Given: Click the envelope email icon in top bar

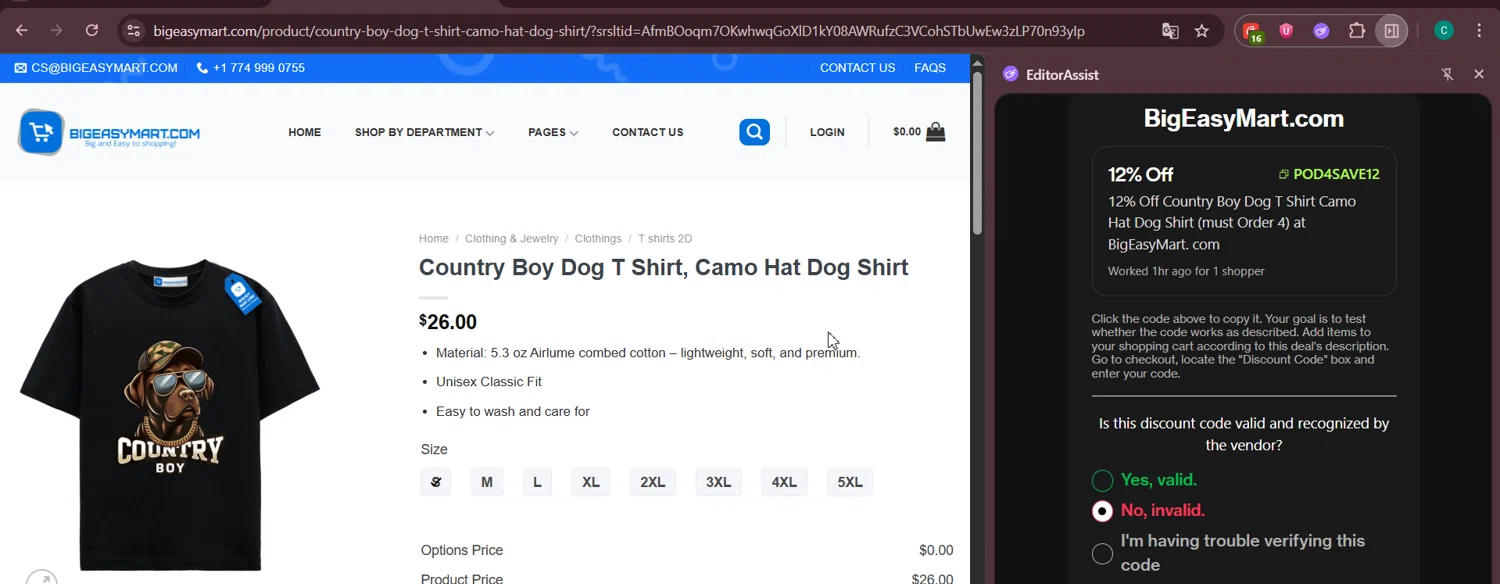Looking at the screenshot, I should 21,68.
